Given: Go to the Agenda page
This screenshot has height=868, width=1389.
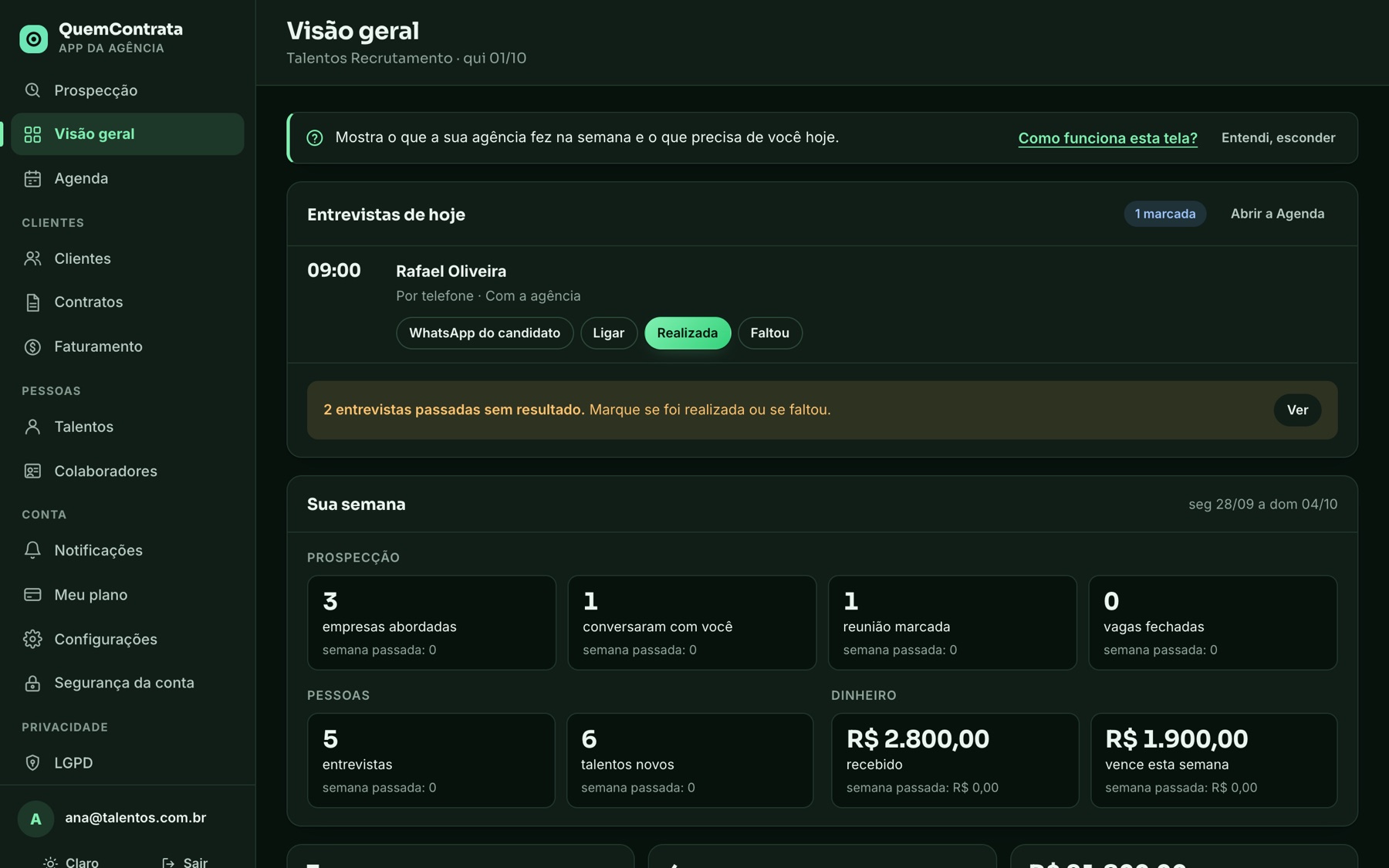Looking at the screenshot, I should pyautogui.click(x=127, y=179).
